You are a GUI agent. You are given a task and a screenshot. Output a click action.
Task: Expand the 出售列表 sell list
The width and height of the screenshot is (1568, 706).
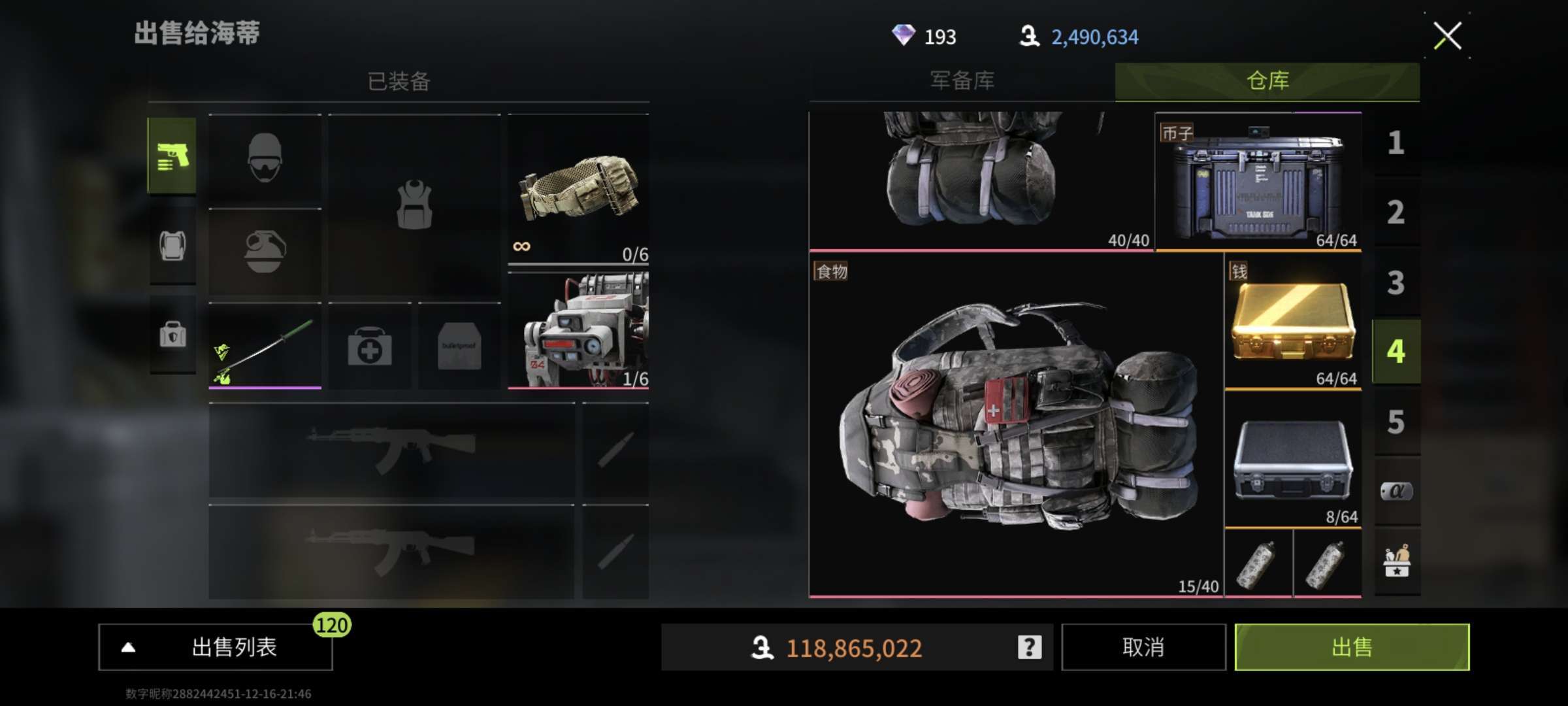pos(216,647)
